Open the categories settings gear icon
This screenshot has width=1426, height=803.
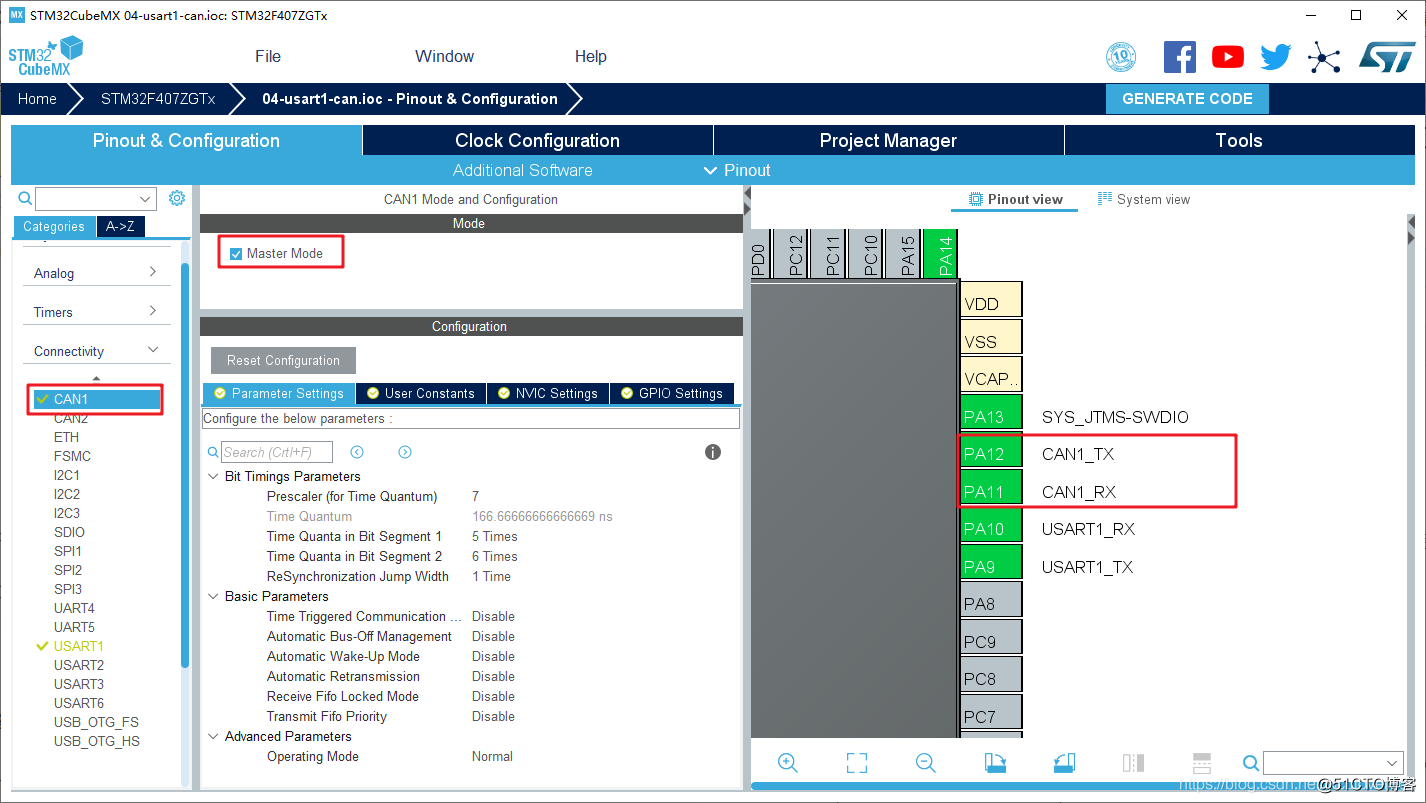click(177, 198)
